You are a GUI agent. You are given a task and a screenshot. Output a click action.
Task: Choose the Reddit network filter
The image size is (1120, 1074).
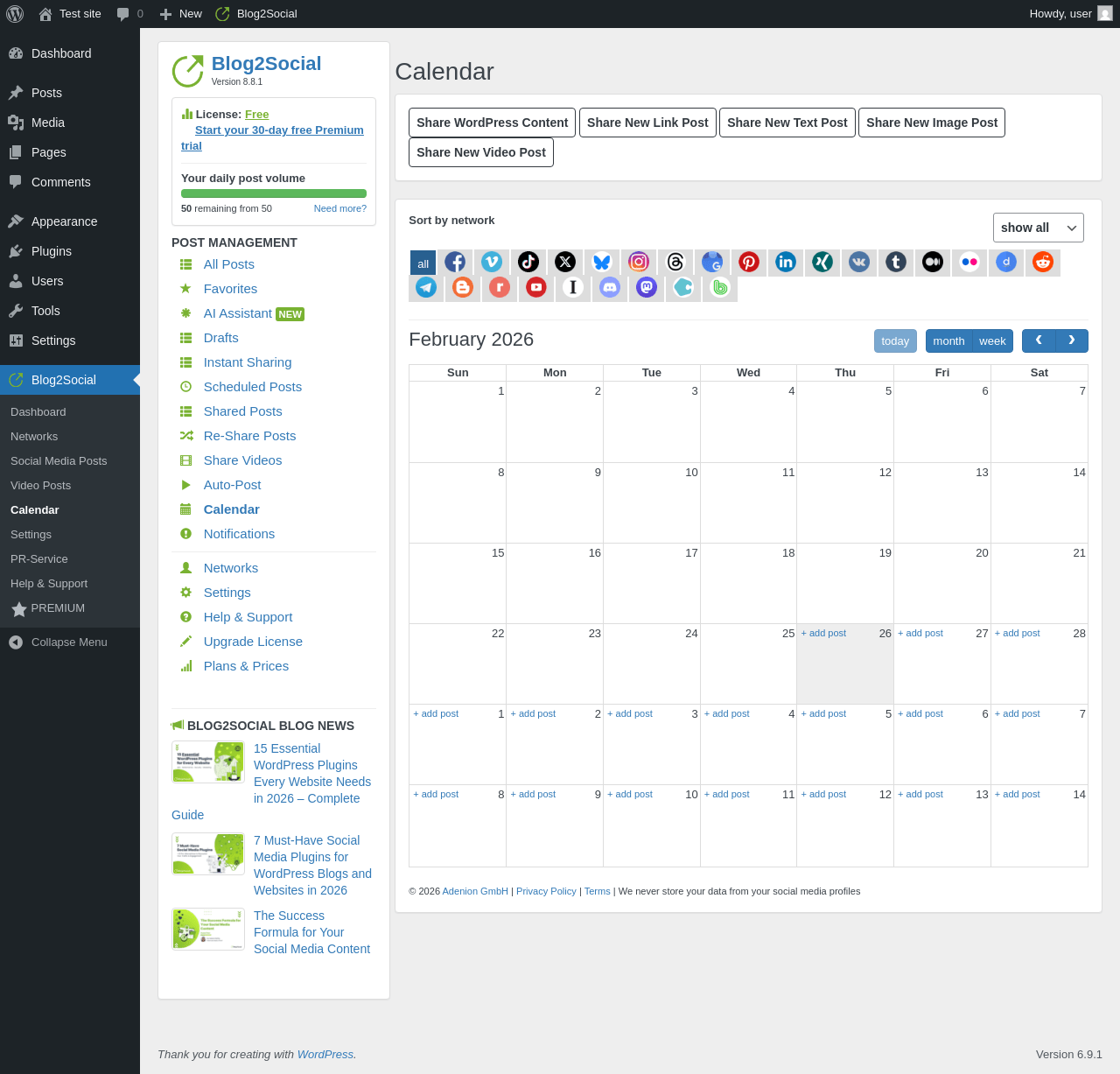click(1043, 262)
